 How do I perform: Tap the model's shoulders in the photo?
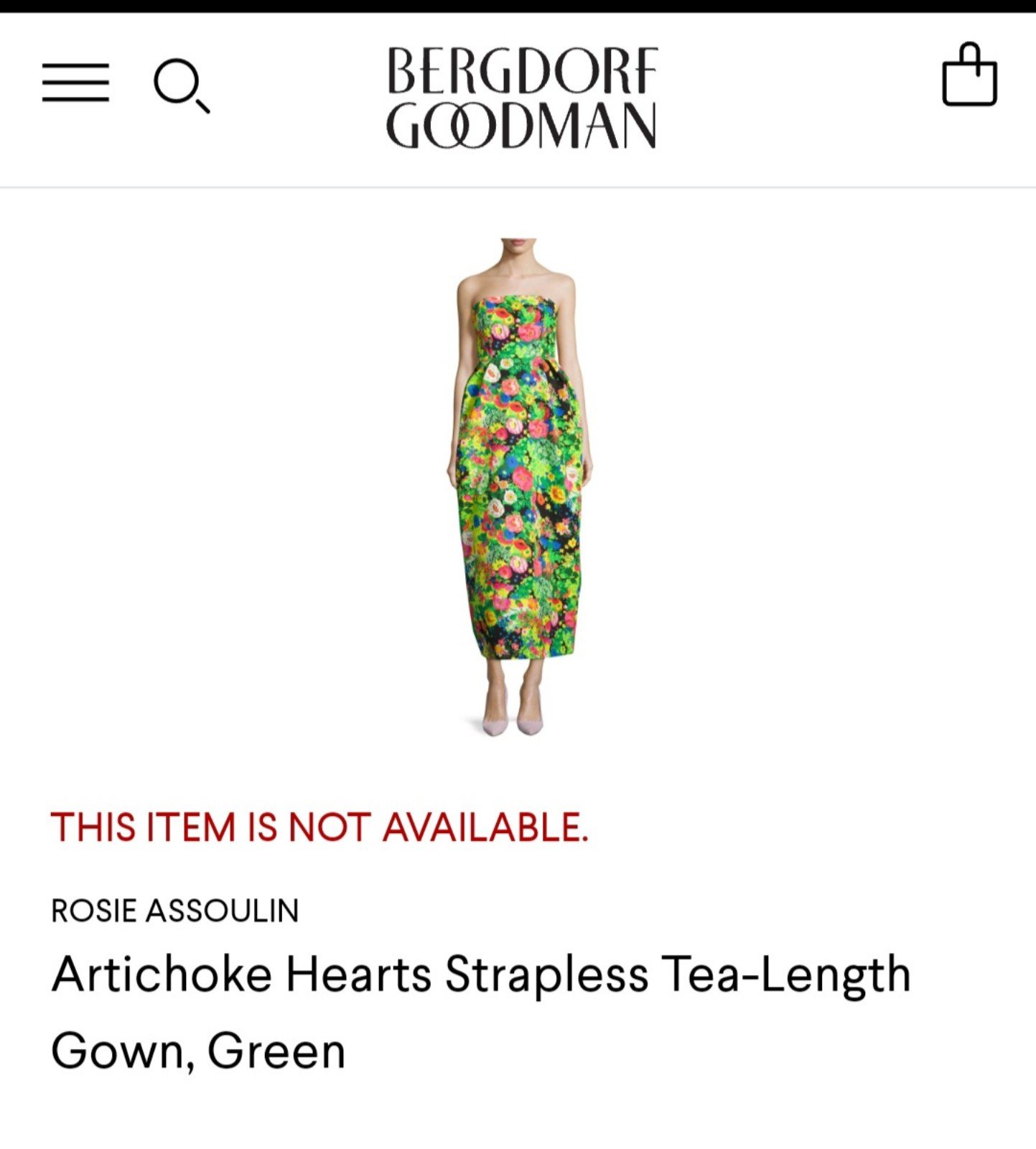[516, 282]
